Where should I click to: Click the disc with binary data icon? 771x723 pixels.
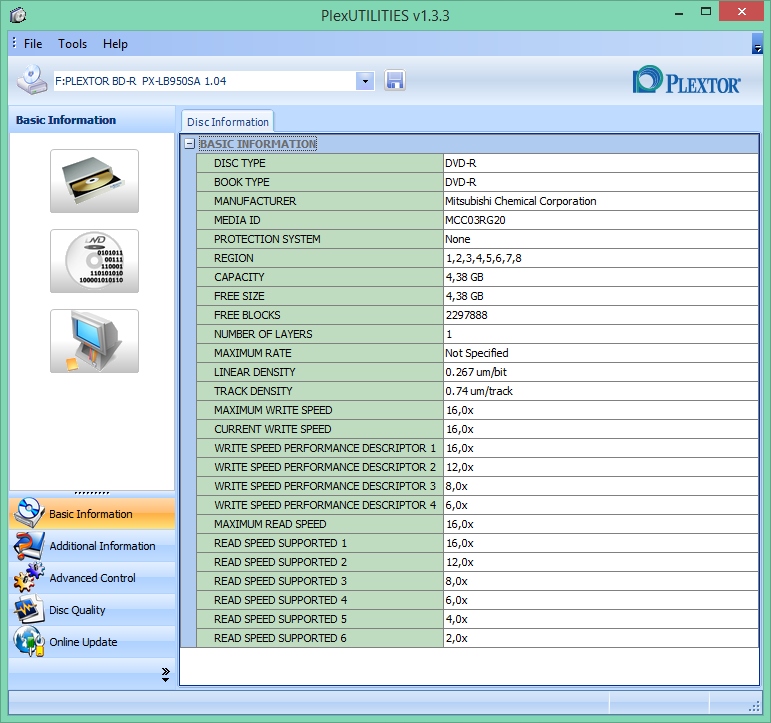(x=94, y=261)
